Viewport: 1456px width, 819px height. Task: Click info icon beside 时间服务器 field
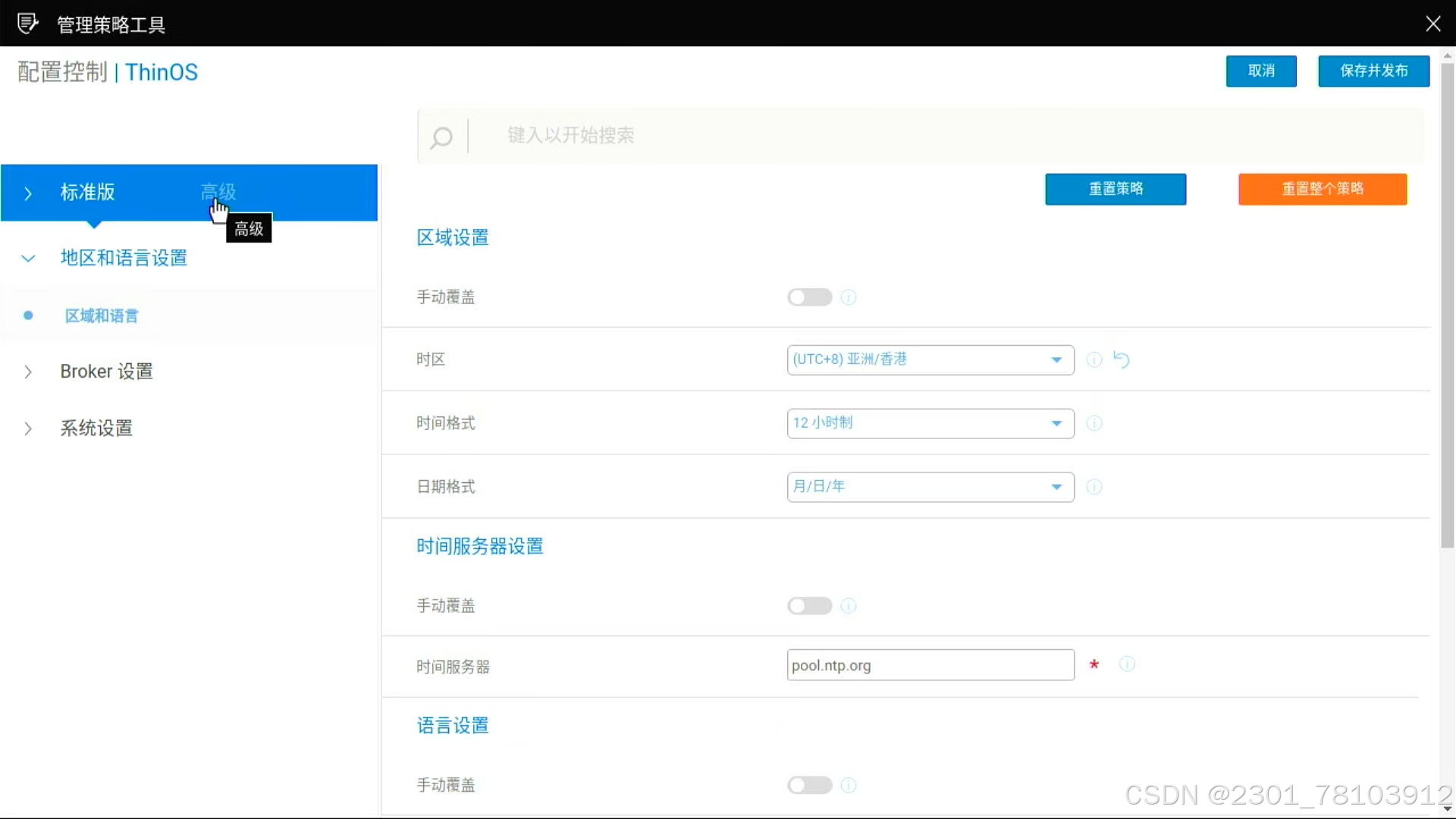point(1128,664)
